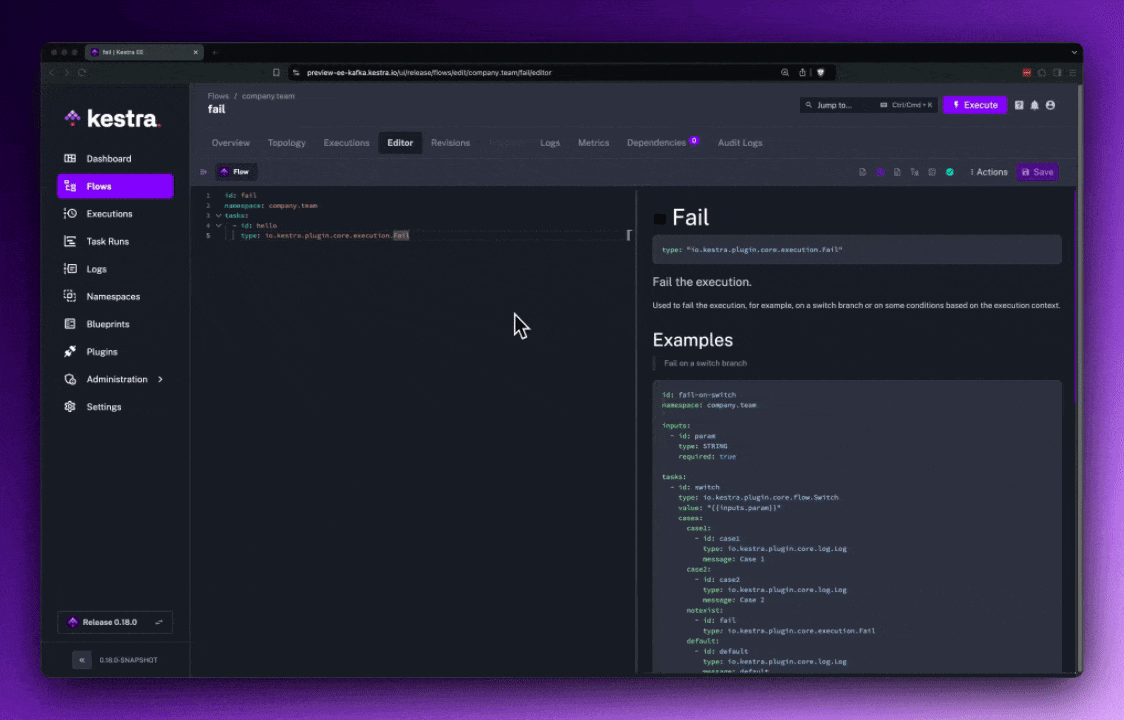Click the divider between editor and documentation

point(636,430)
